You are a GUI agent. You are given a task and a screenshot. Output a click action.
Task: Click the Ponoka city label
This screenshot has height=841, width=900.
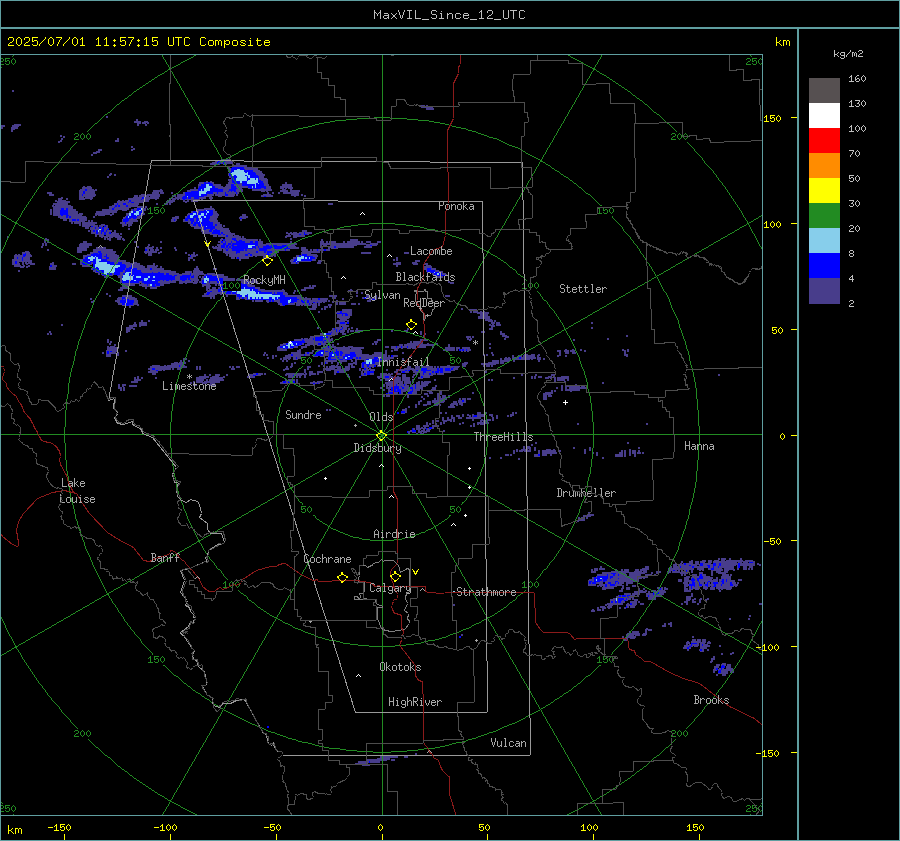pos(456,206)
